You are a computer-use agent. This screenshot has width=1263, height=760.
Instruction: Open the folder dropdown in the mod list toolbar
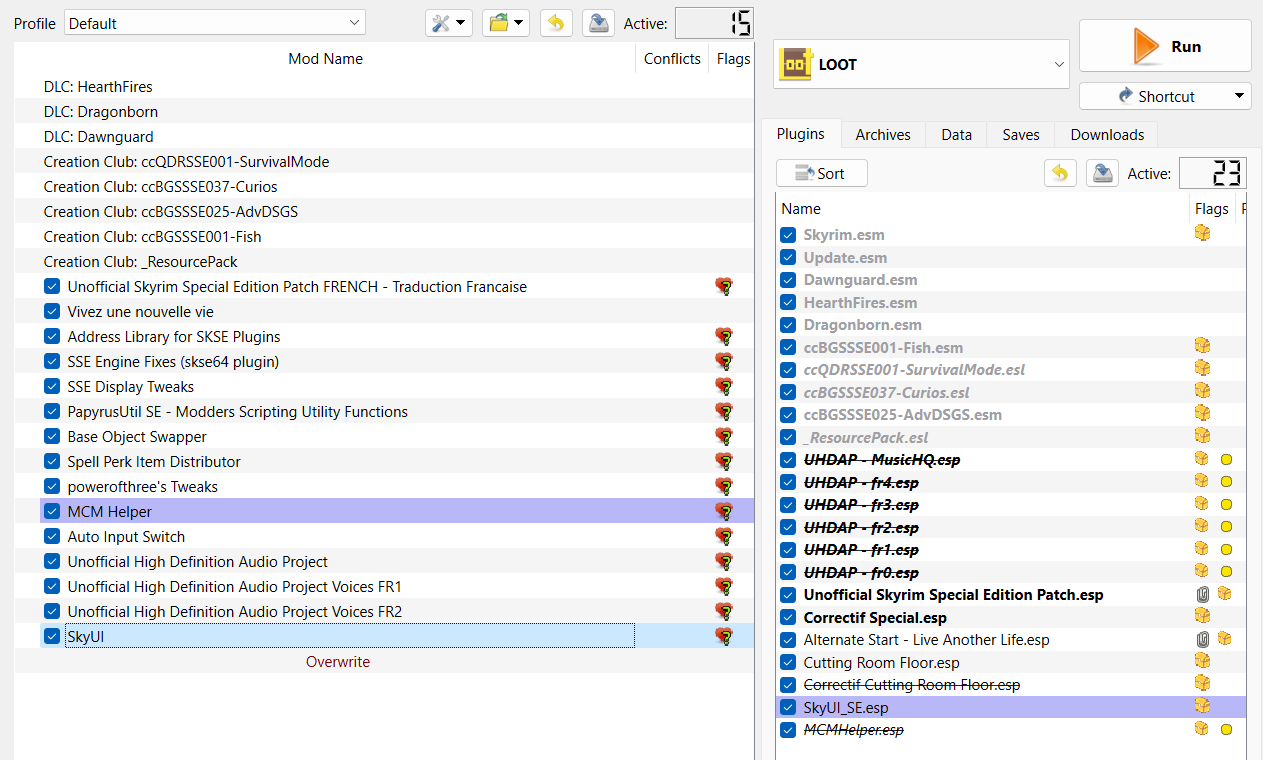505,23
